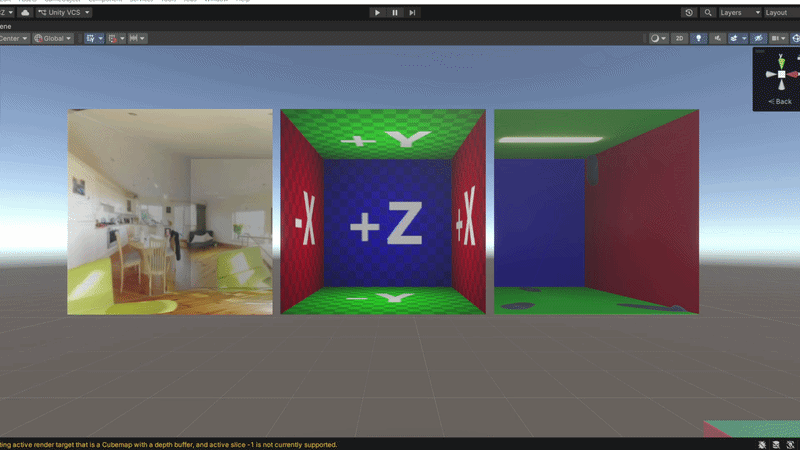Click the last status bar progress icon
The width and height of the screenshot is (800, 450).
click(790, 445)
